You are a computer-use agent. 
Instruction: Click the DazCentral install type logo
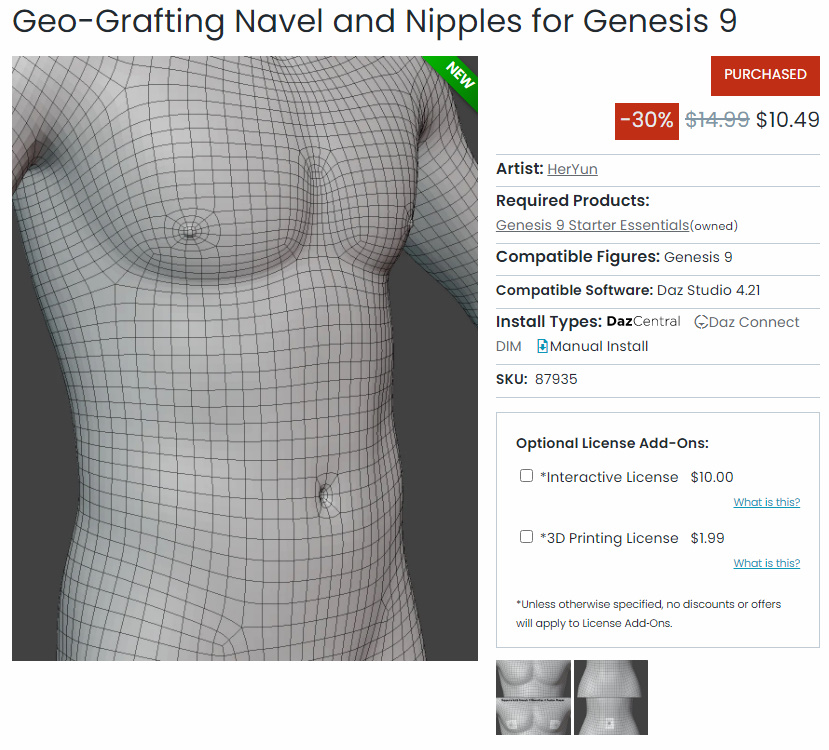click(x=643, y=321)
